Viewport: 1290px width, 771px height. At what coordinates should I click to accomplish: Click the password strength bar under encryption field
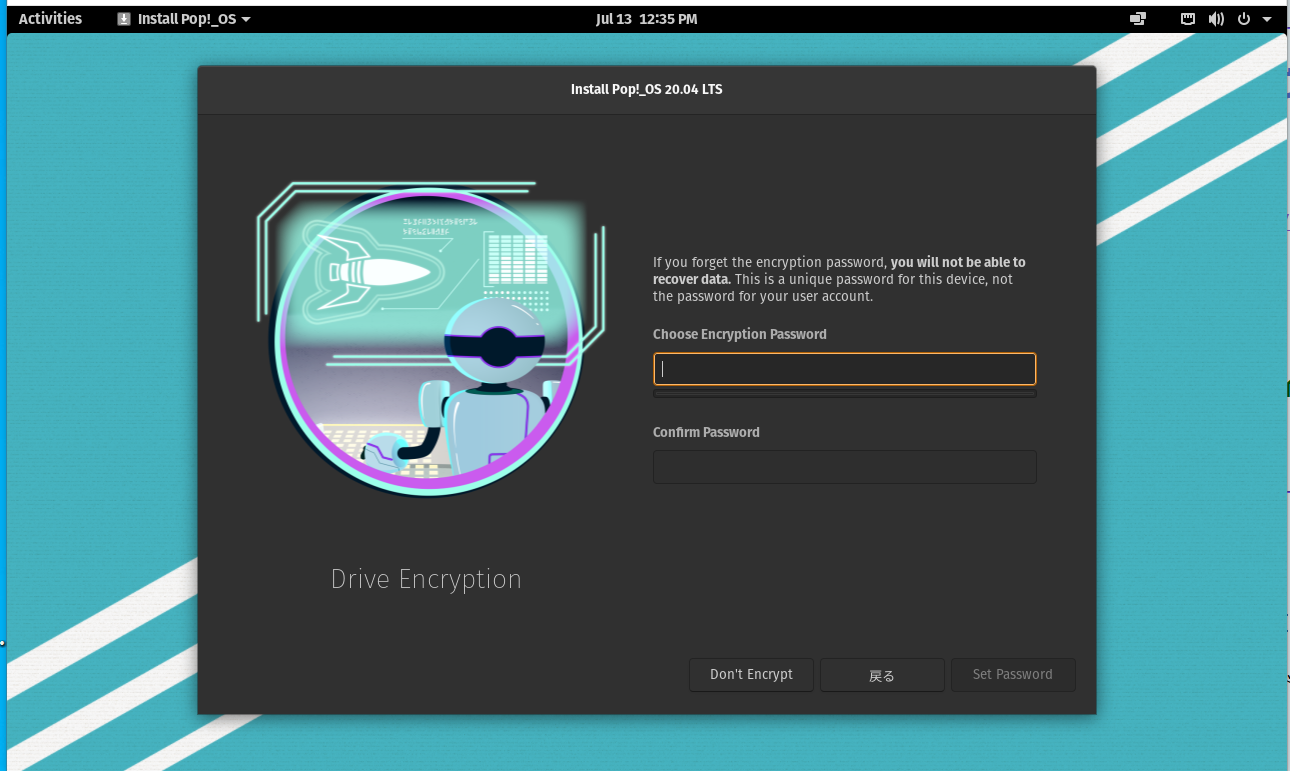tap(844, 394)
